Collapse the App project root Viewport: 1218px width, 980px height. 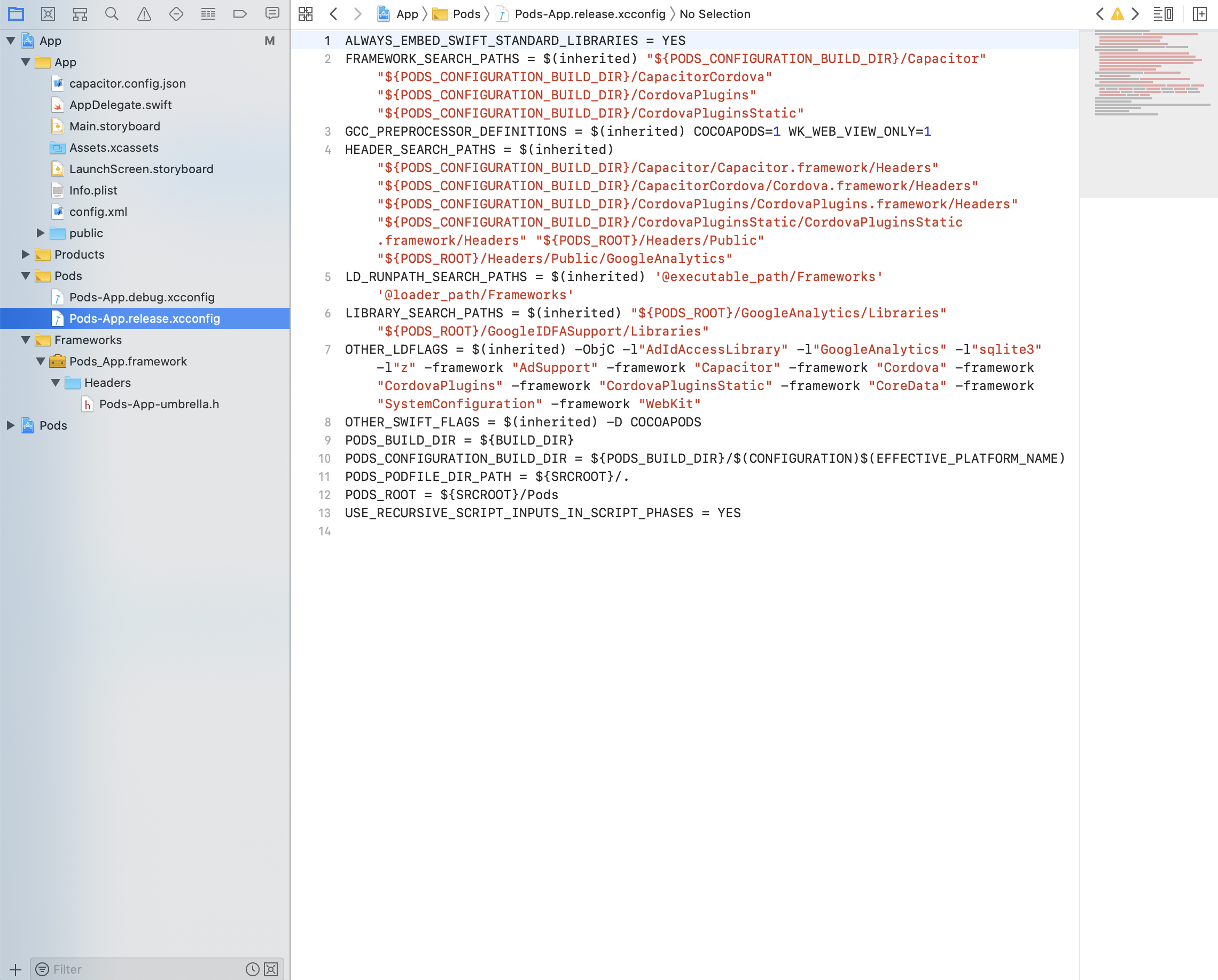(11, 41)
